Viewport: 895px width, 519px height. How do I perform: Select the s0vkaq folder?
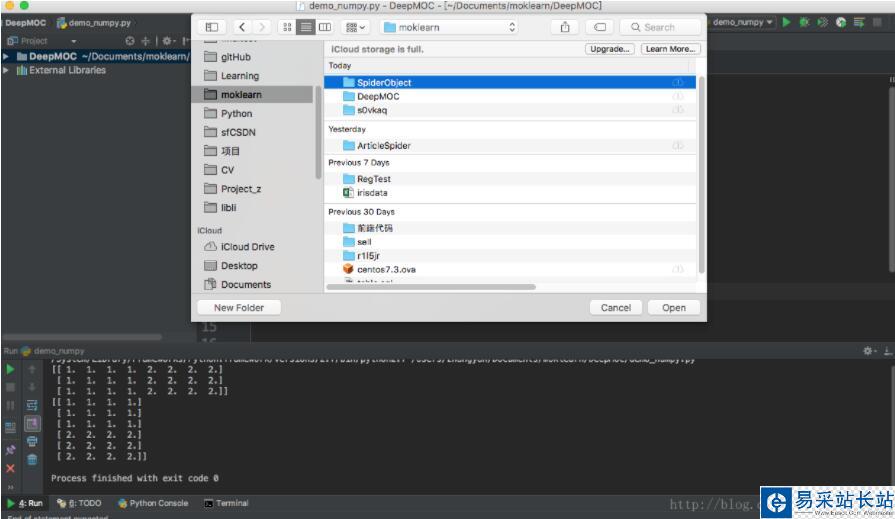(x=510, y=110)
